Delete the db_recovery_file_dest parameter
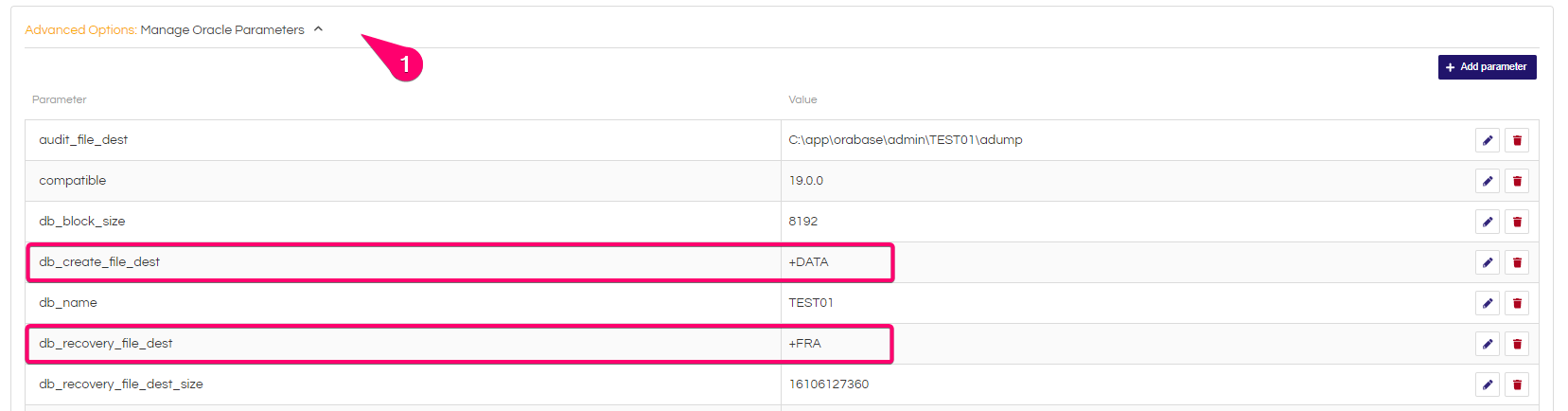 point(1517,344)
